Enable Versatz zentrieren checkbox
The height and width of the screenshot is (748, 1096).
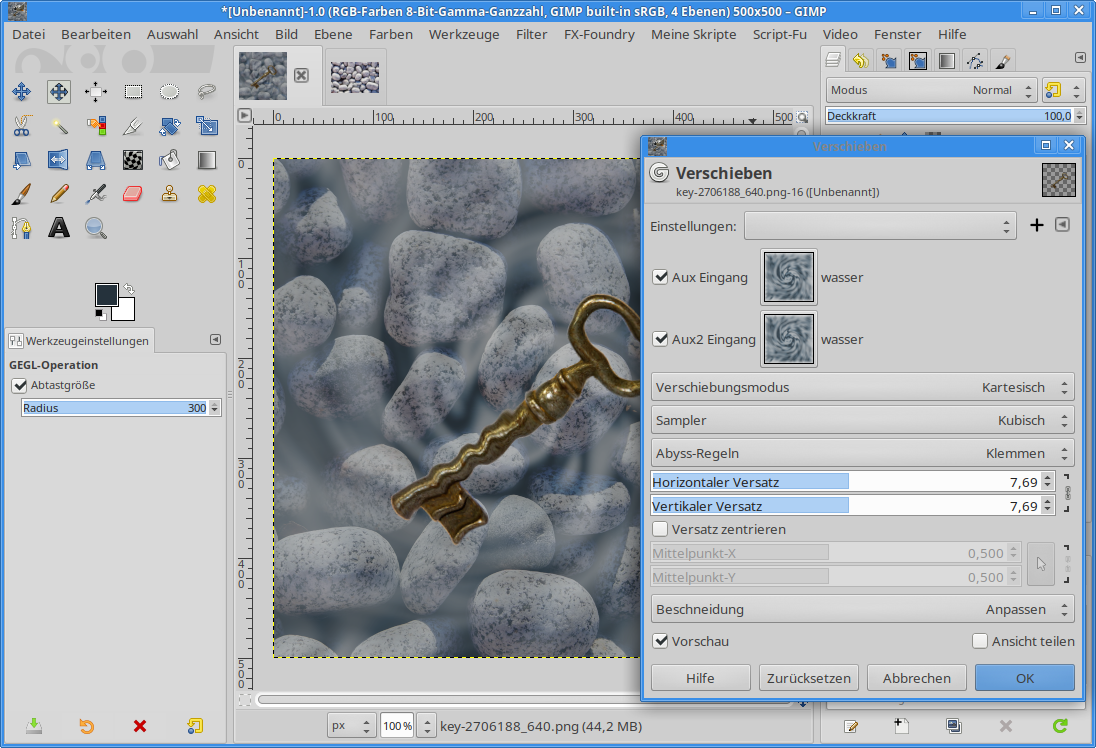coord(660,529)
